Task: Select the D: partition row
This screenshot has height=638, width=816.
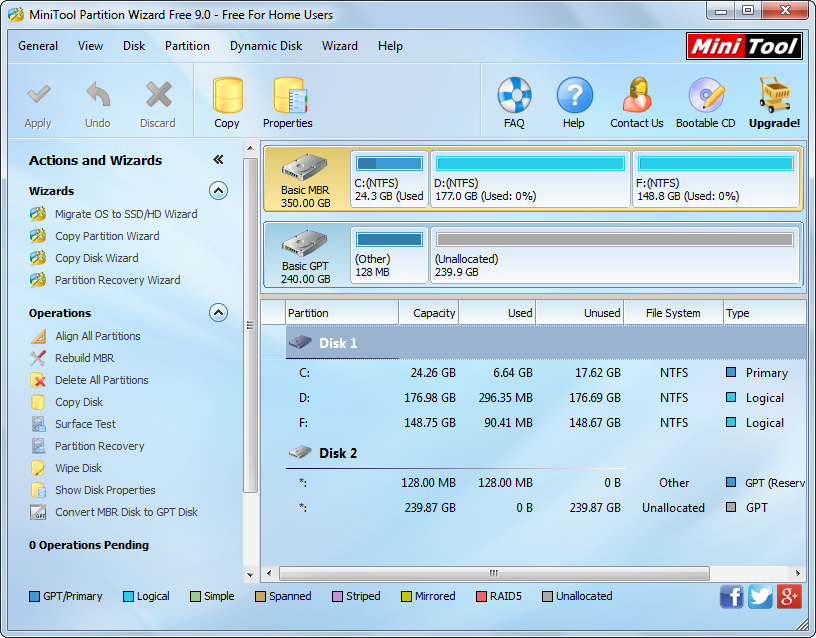Action: click(533, 398)
